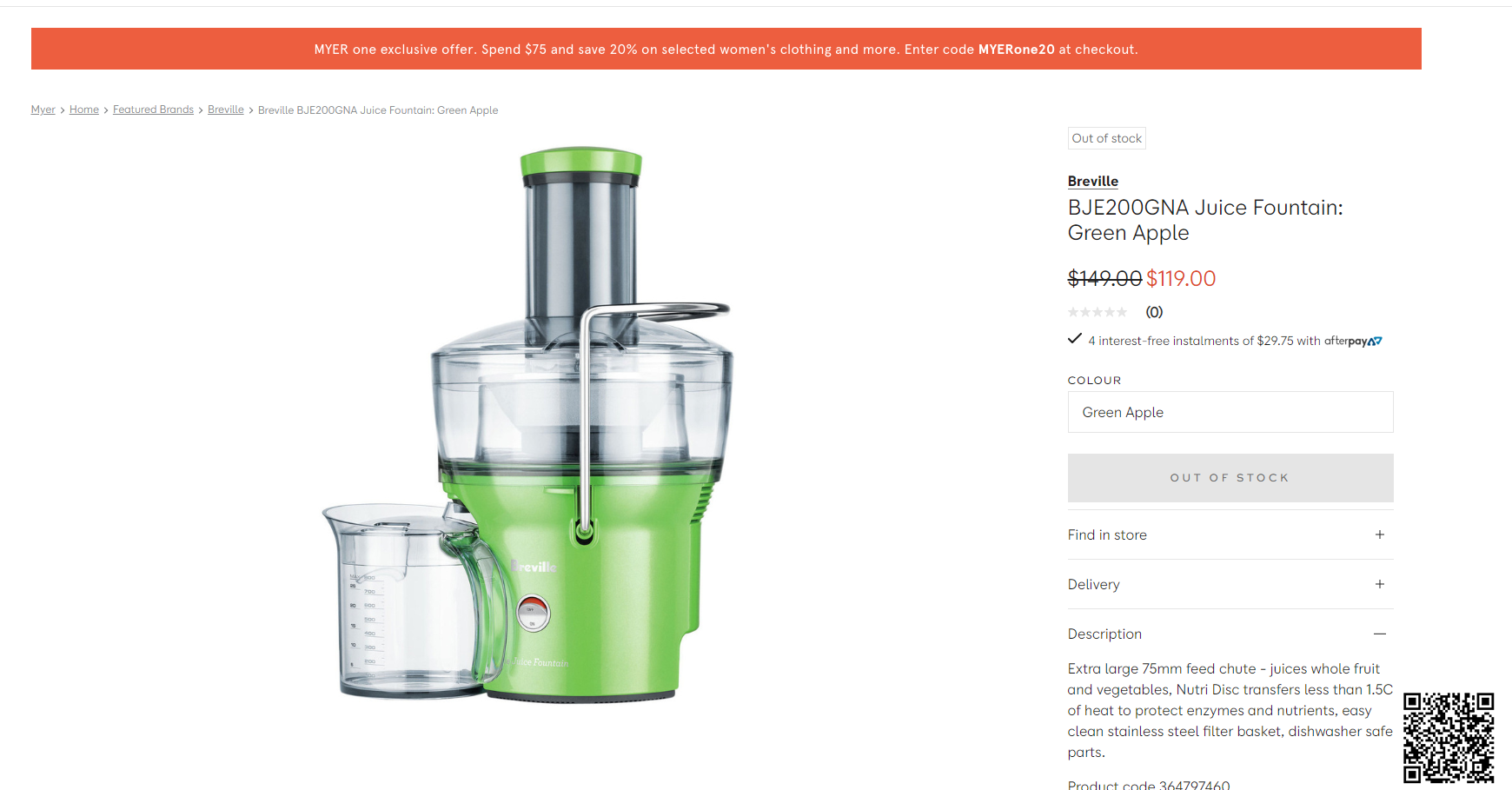The width and height of the screenshot is (1512, 790).
Task: Click the review count (0)
Action: coord(1154,312)
